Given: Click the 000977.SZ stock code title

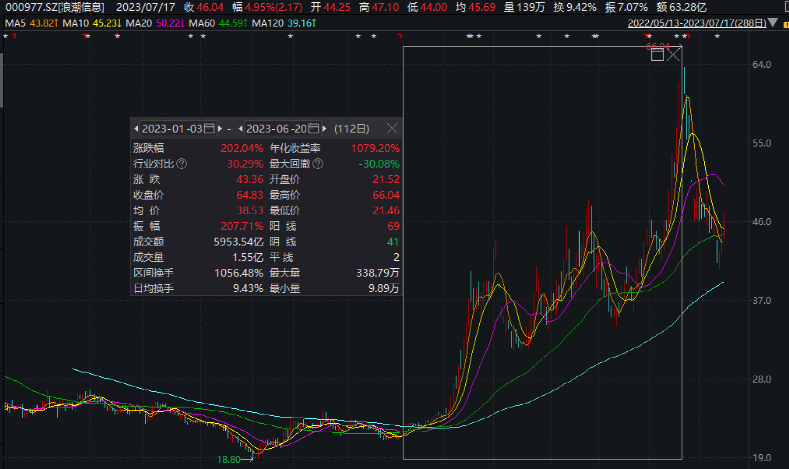Looking at the screenshot, I should point(27,7).
